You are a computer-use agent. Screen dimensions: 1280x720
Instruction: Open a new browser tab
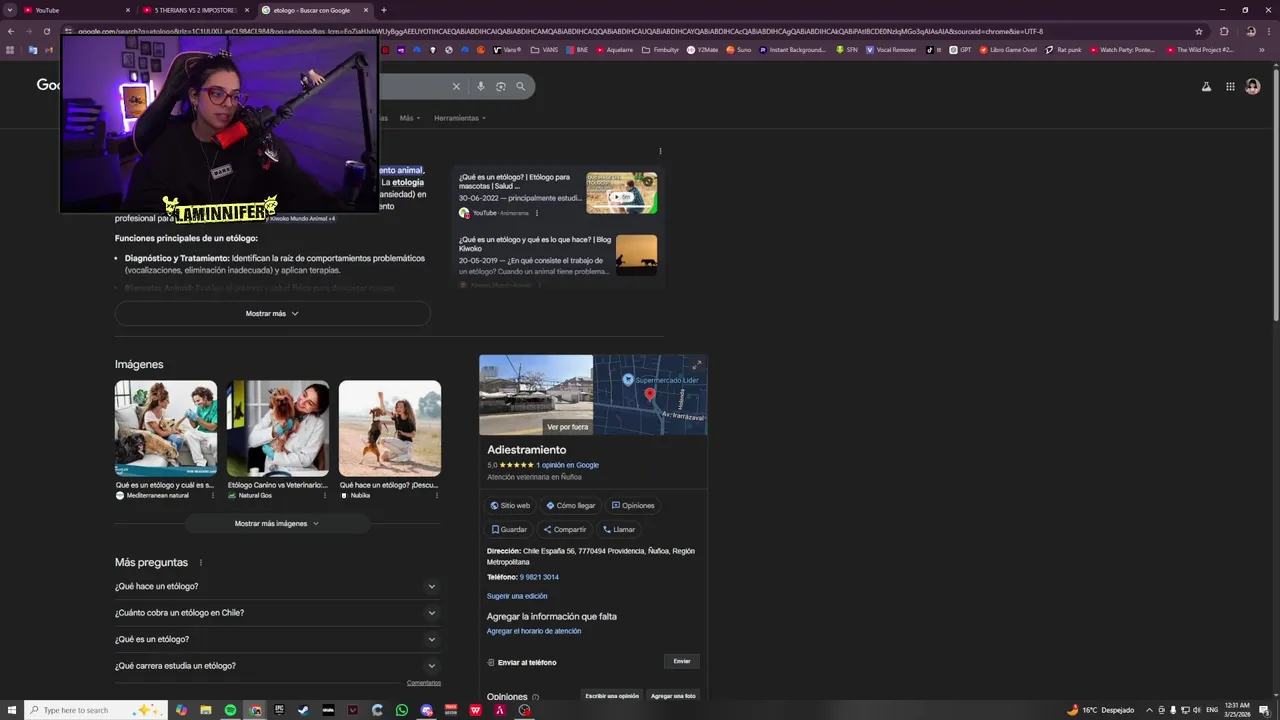(x=383, y=10)
